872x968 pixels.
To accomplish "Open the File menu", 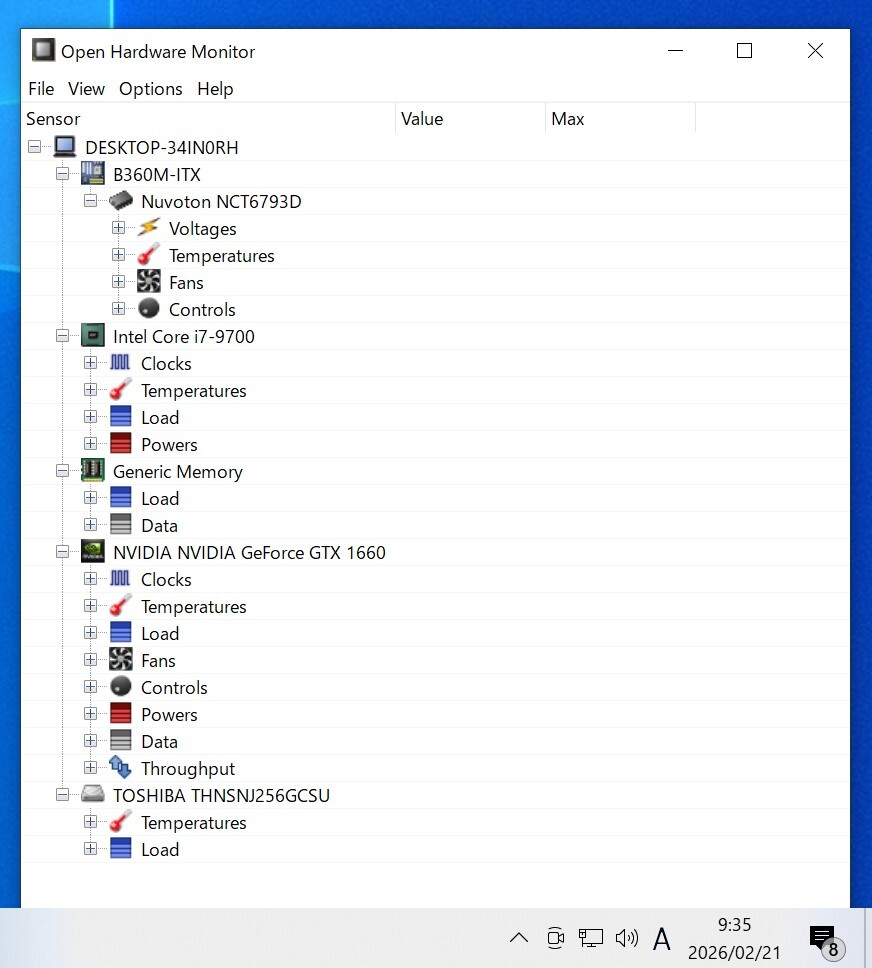I will point(41,89).
